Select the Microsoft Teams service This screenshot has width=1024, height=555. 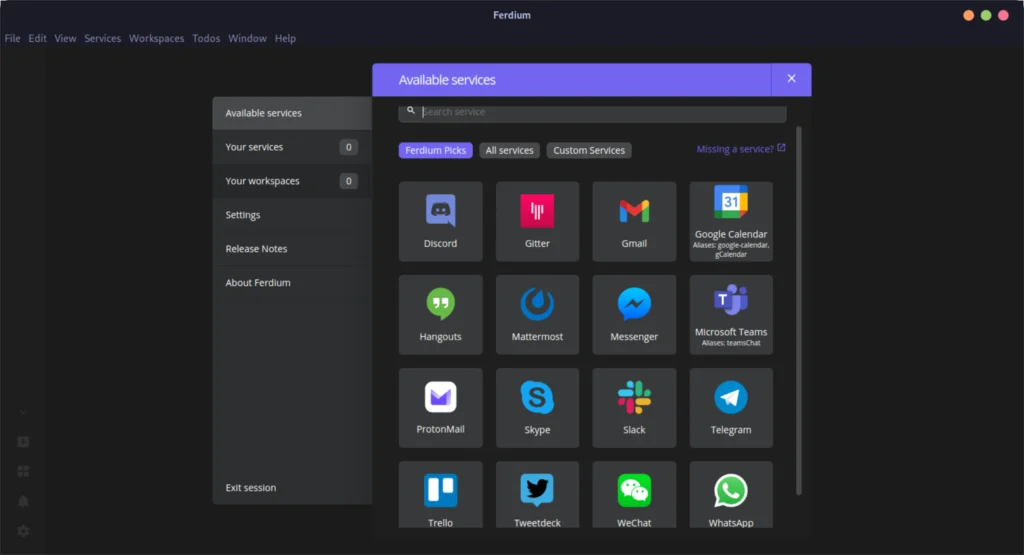click(x=731, y=315)
